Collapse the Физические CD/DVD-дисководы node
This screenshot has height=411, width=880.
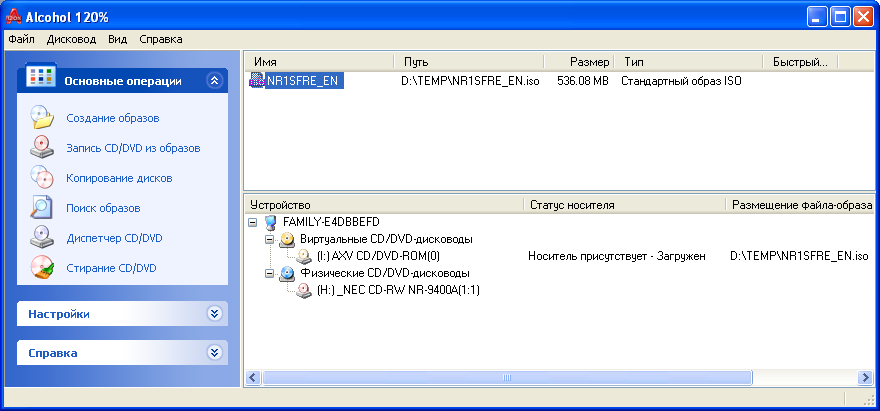(270, 273)
